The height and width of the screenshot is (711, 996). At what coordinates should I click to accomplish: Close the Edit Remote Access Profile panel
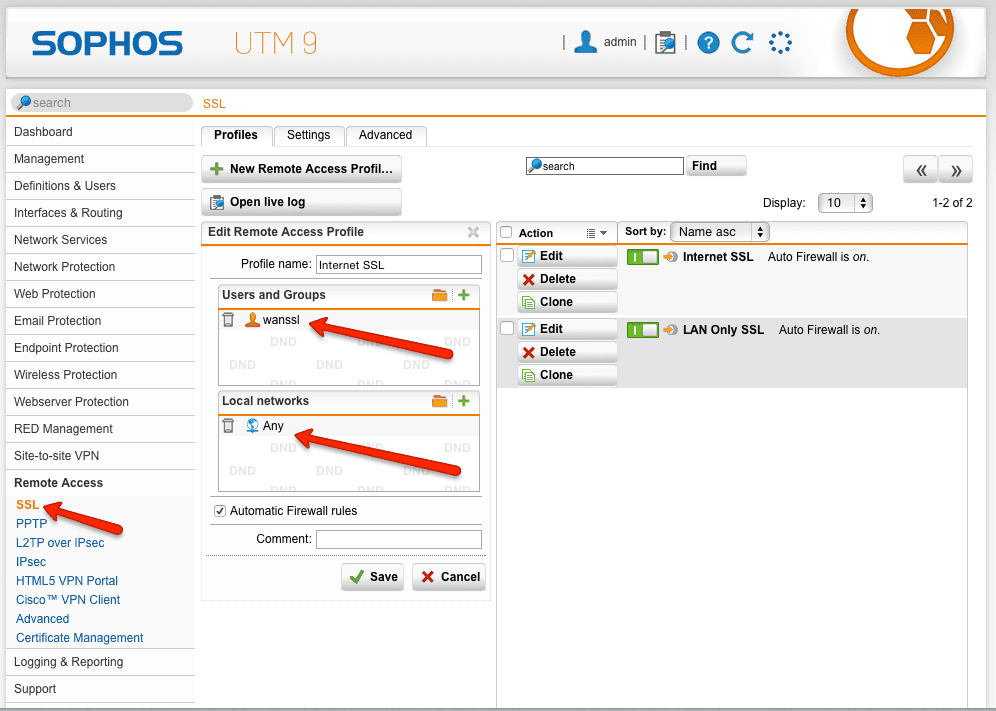tap(473, 232)
